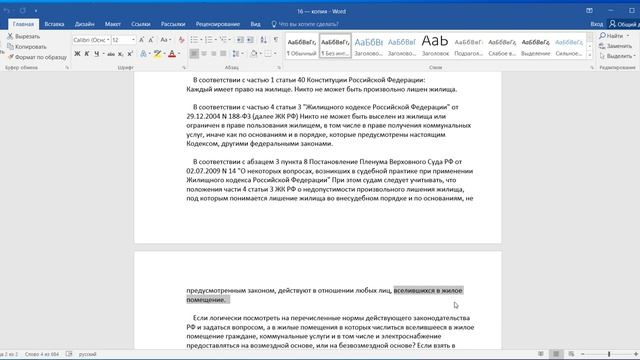
Task: Apply yellow text highlight color
Action: pyautogui.click(x=157, y=53)
